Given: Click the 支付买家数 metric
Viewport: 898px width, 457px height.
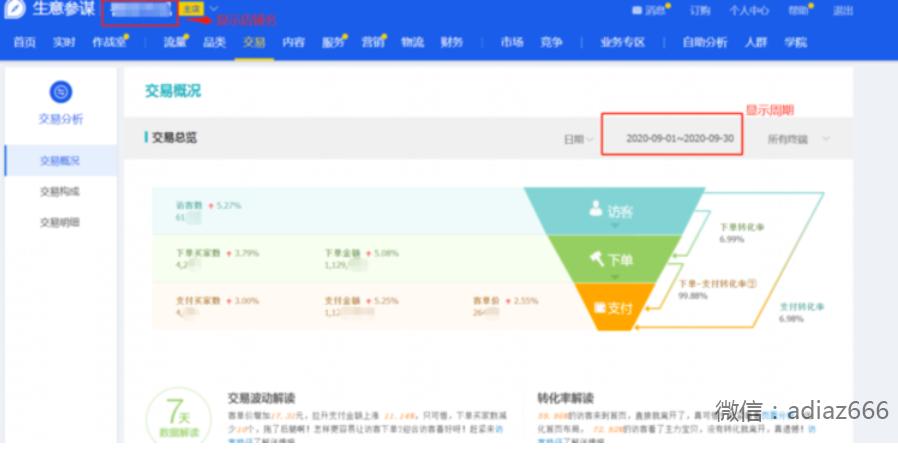Looking at the screenshot, I should pyautogui.click(x=198, y=301).
